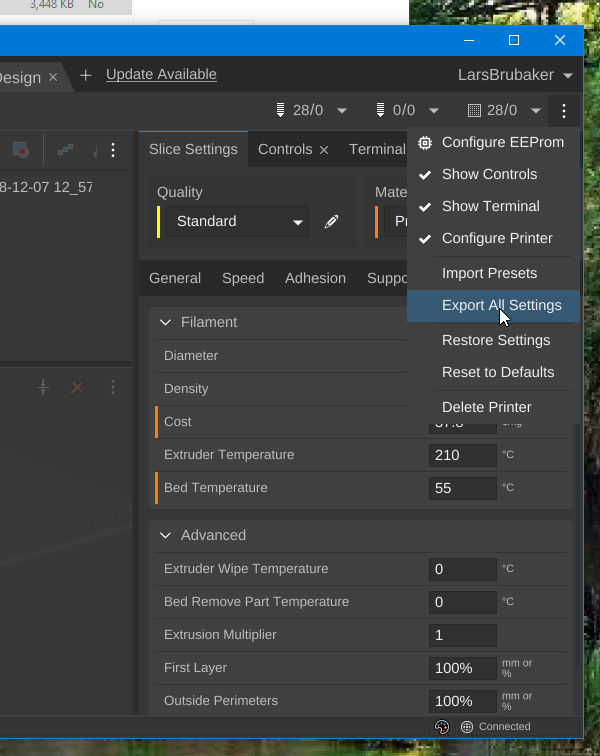Switch to Slice Settings tab
Viewport: 600px width, 756px height.
(193, 149)
